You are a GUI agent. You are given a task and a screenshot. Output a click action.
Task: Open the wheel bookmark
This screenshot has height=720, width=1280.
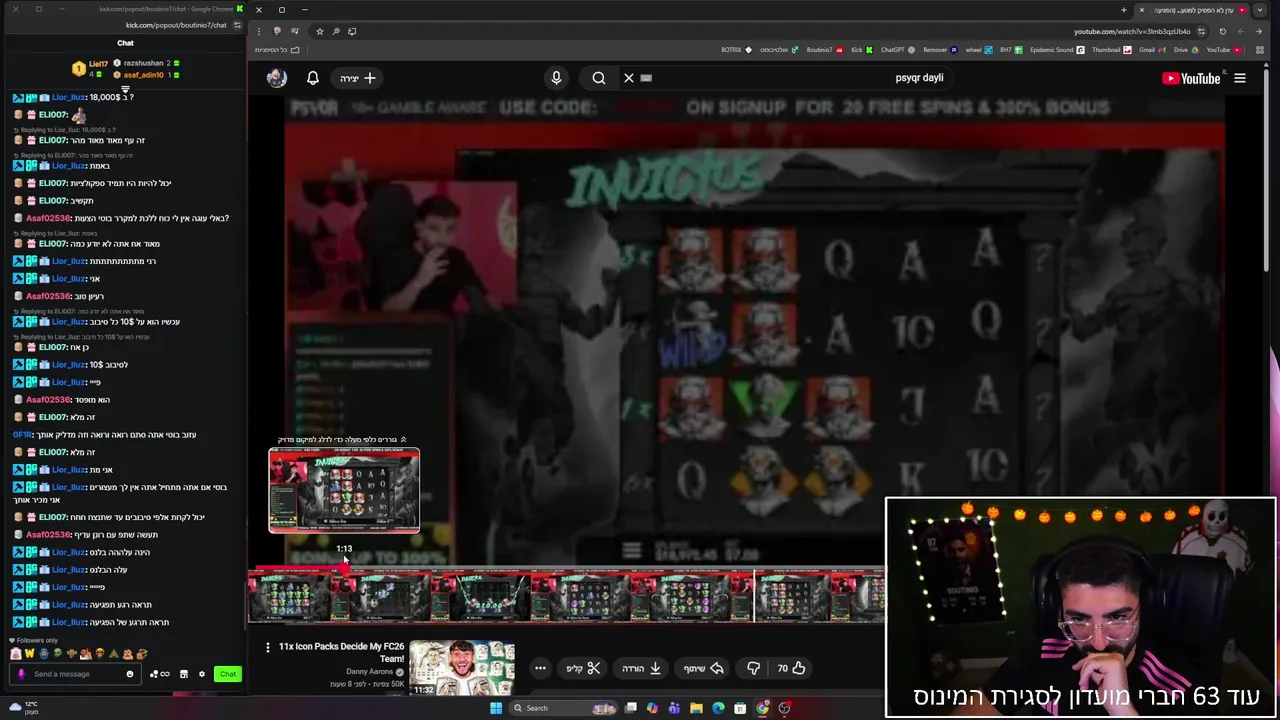point(978,50)
